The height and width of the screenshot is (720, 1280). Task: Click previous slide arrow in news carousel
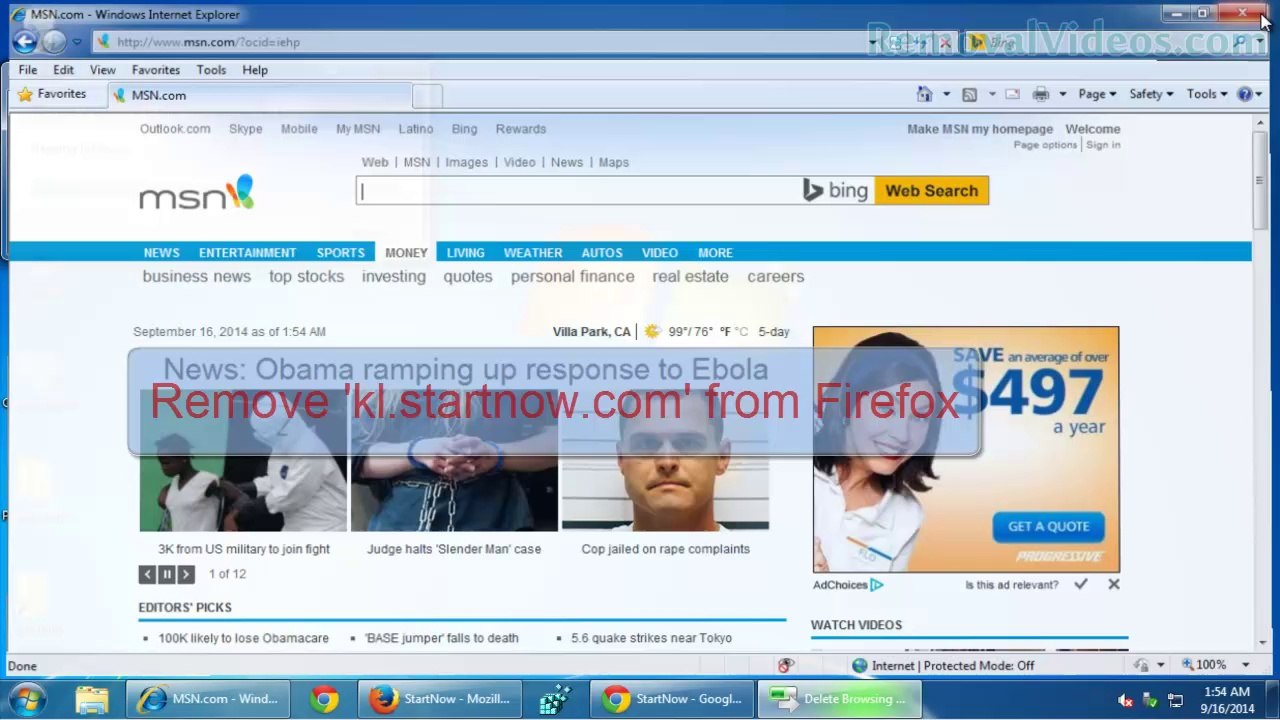point(147,574)
